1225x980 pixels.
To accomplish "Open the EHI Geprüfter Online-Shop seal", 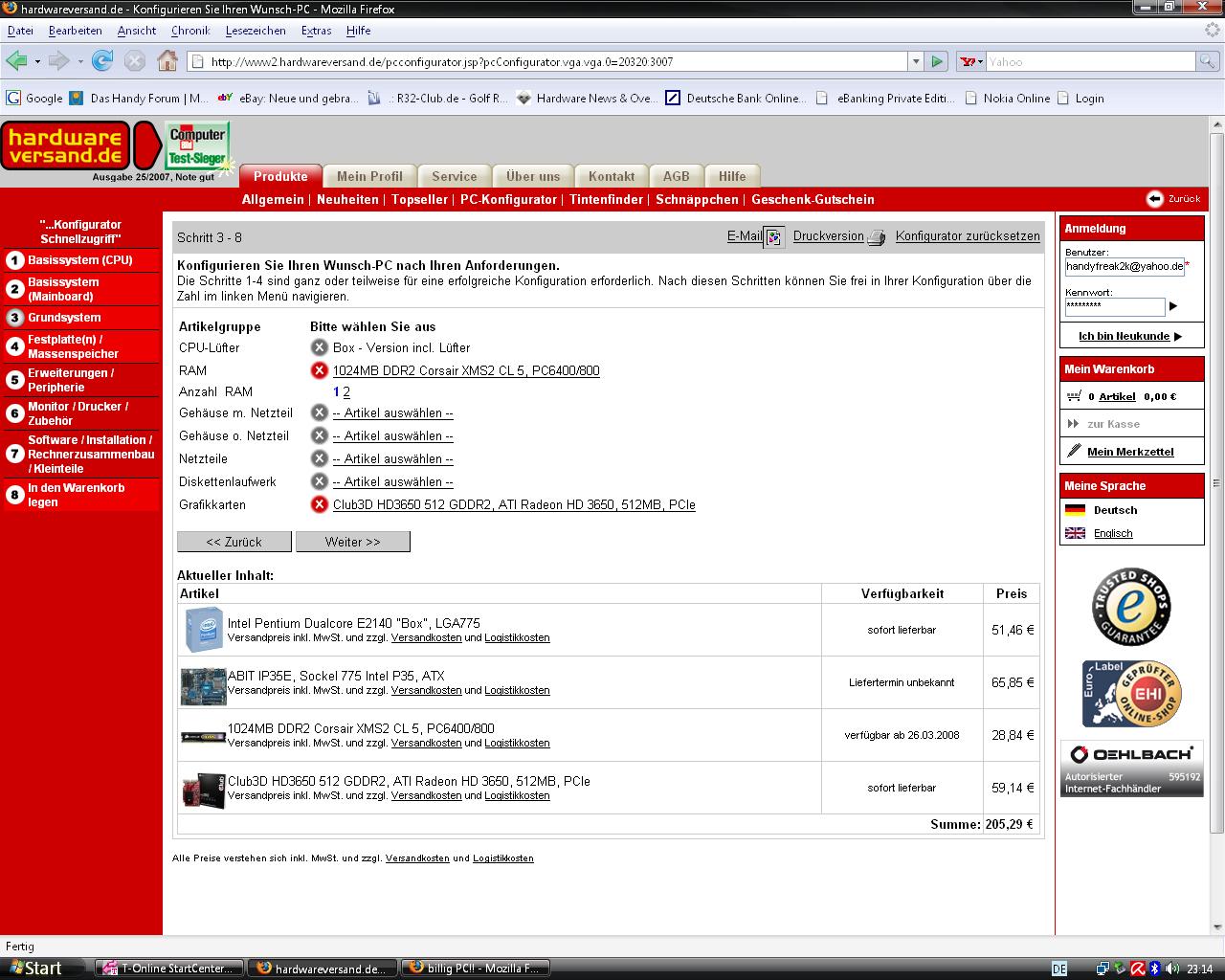I will (1131, 694).
